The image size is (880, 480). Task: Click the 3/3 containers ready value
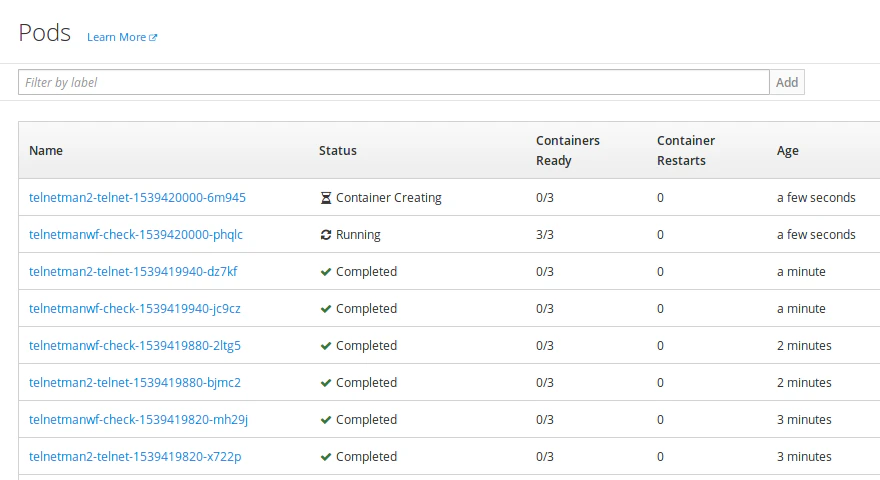click(544, 235)
